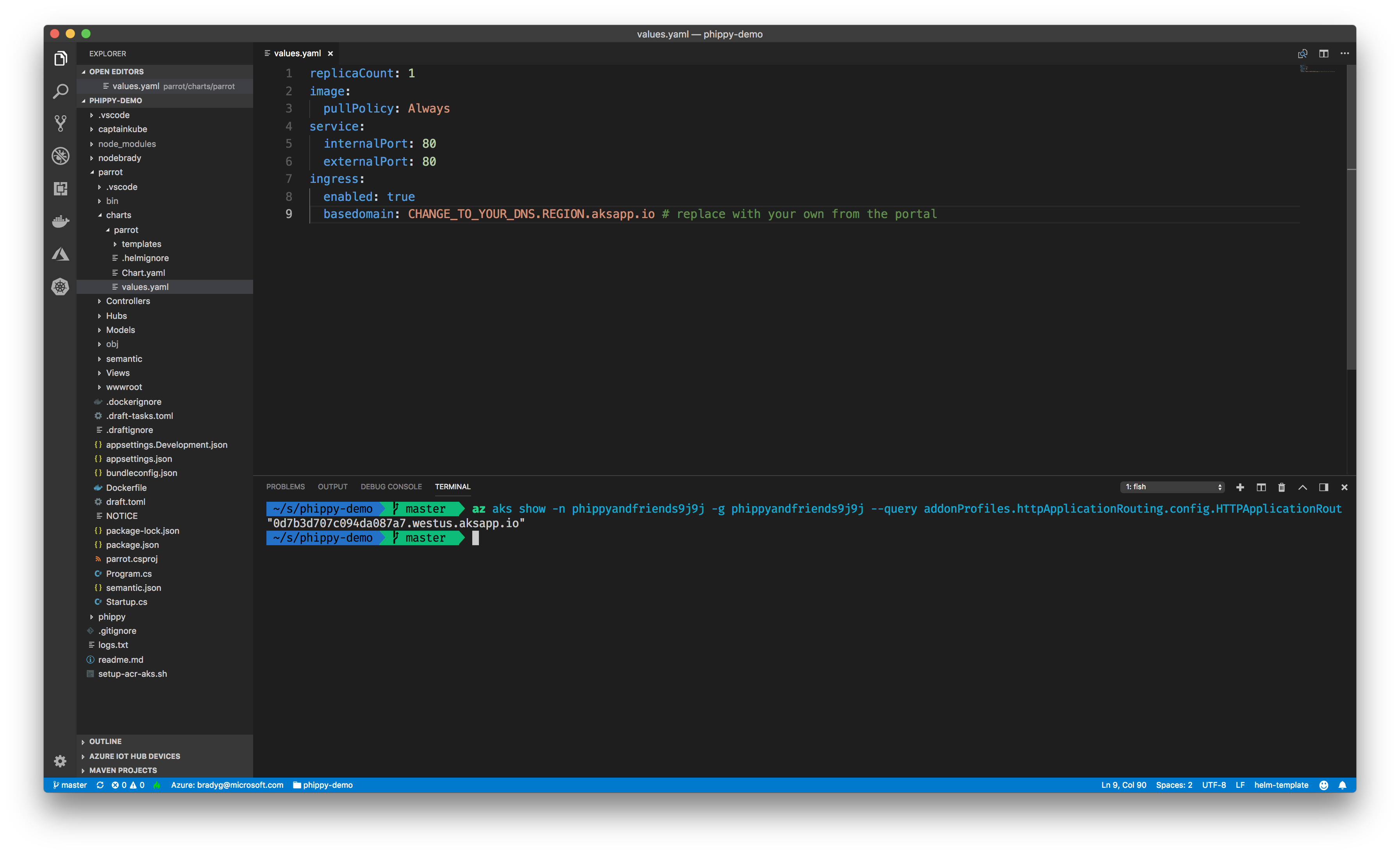Open the Search view in activity bar
This screenshot has height=855, width=1400.
pos(60,91)
